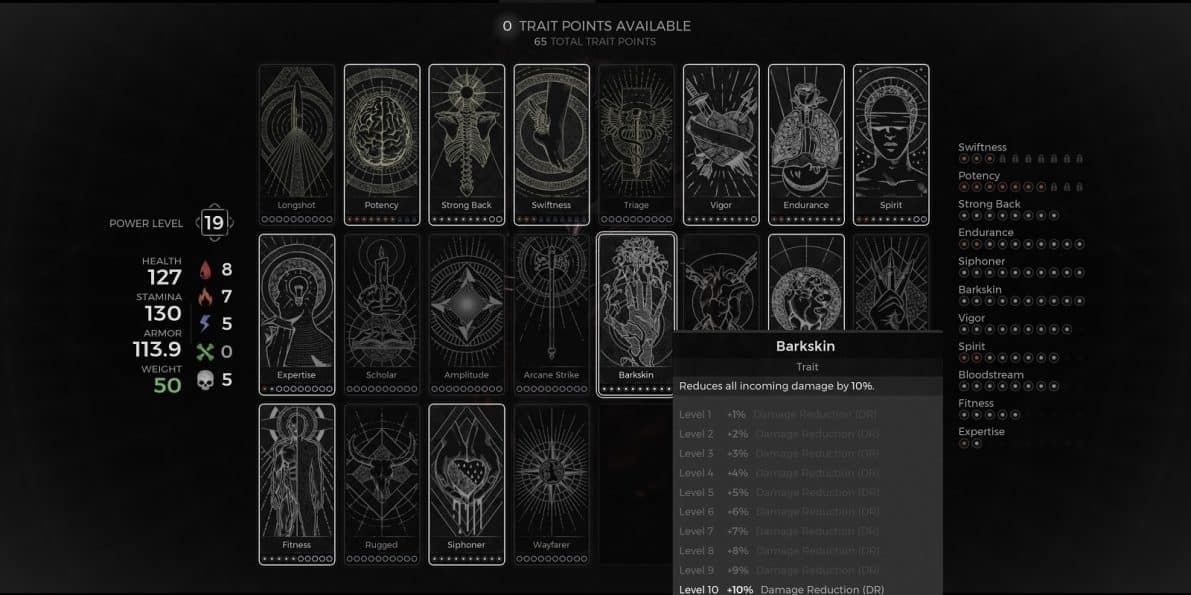This screenshot has height=595, width=1191.
Task: Click the red bleed resistance icon
Action: click(x=205, y=270)
